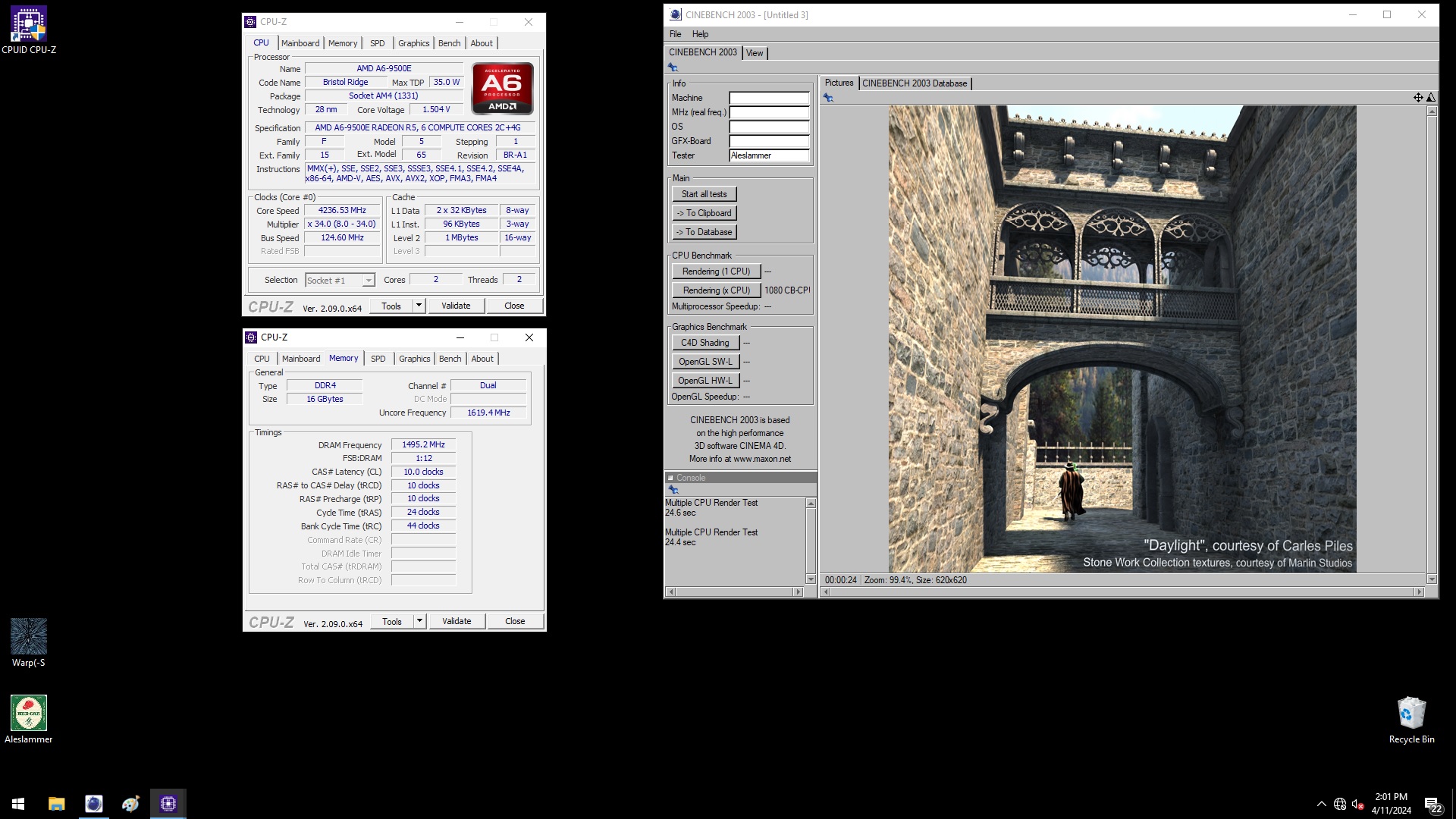The width and height of the screenshot is (1456, 819).
Task: Switch to the View tab in CINEBENCH
Action: (x=755, y=53)
